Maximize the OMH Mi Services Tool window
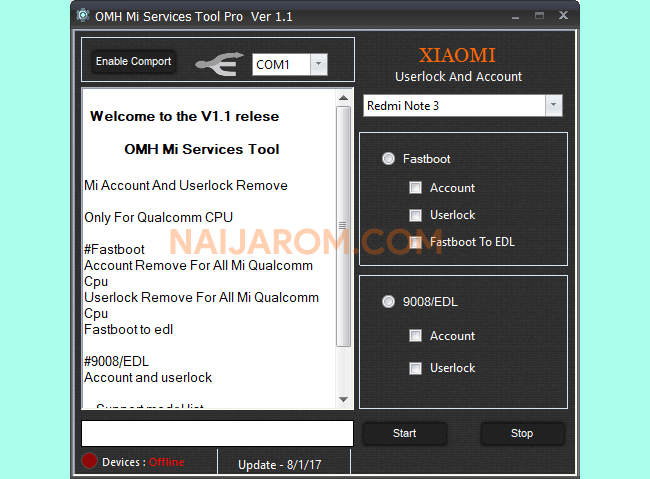The image size is (650, 479). [x=539, y=16]
